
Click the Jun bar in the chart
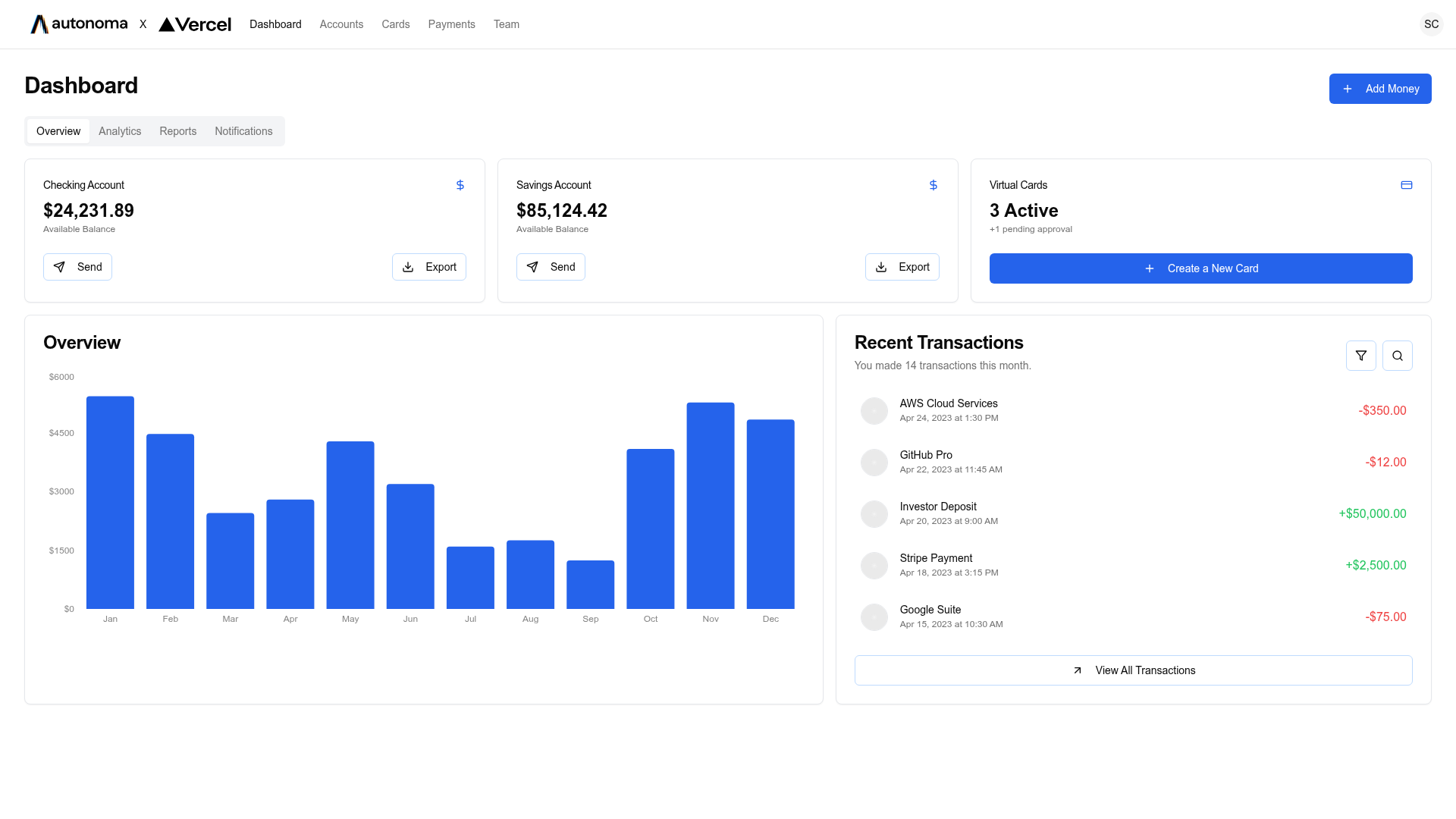410,547
